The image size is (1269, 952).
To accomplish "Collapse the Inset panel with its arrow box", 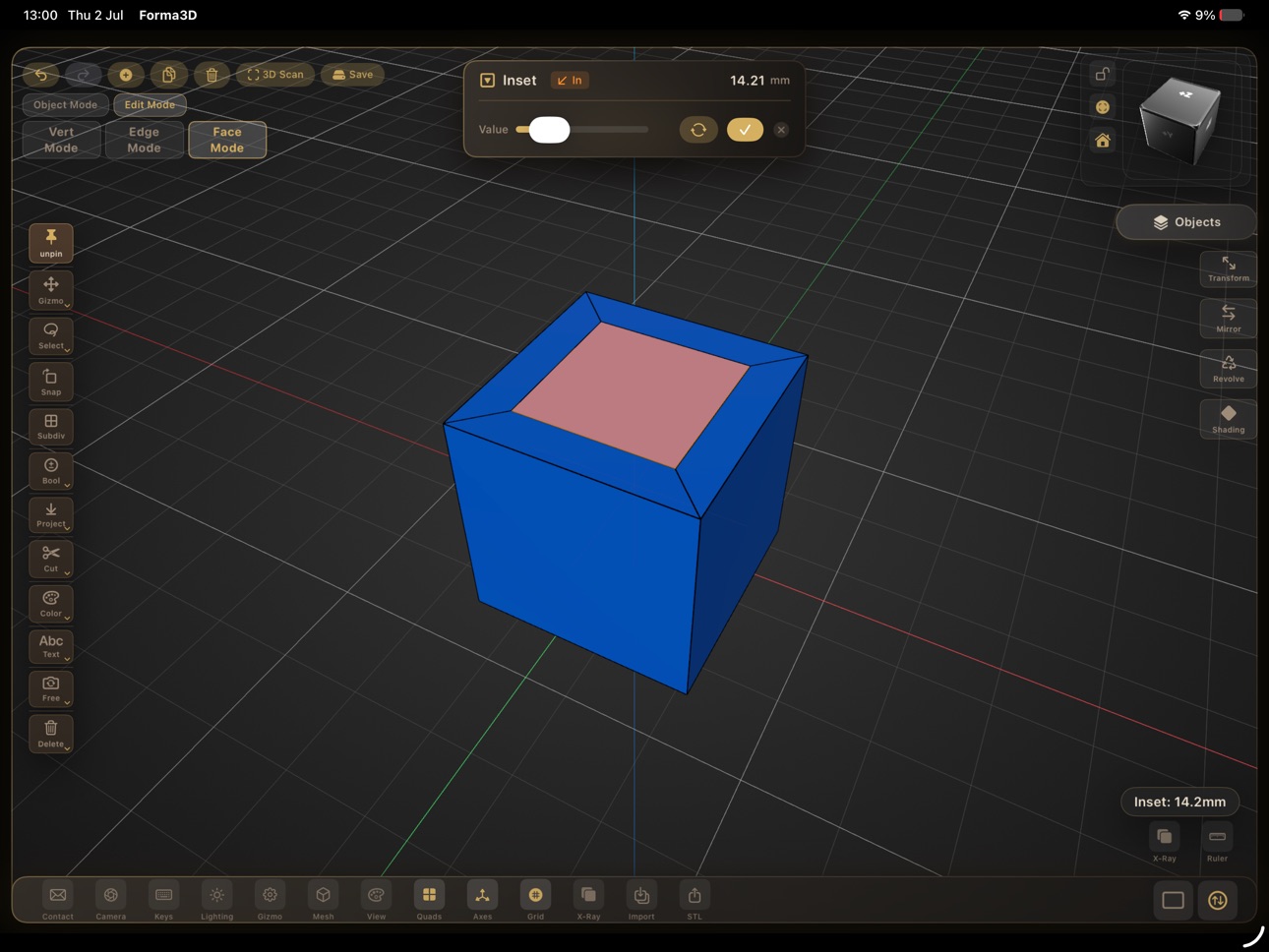I will tap(487, 81).
